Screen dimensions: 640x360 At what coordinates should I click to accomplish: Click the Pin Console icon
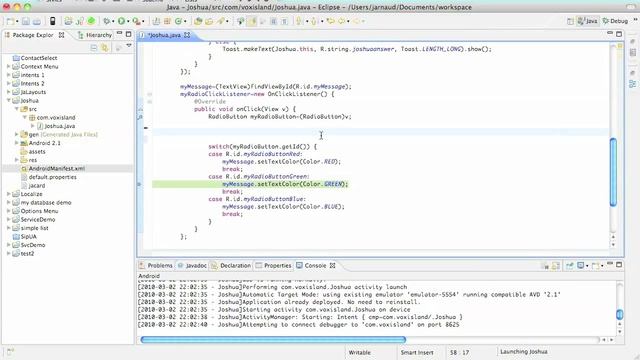click(x=569, y=266)
